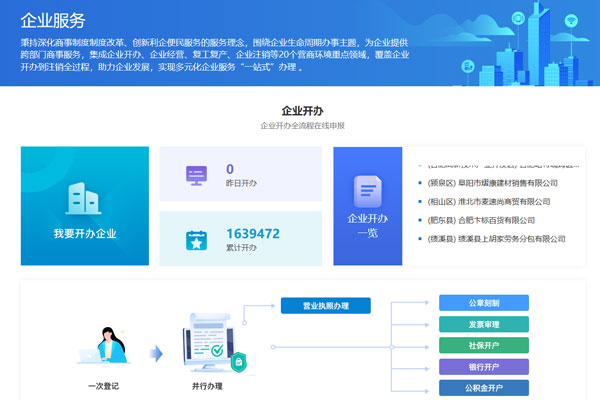The height and width of the screenshot is (400, 600).
Task: Open the 我要开办企业 card
Action: pos(85,206)
